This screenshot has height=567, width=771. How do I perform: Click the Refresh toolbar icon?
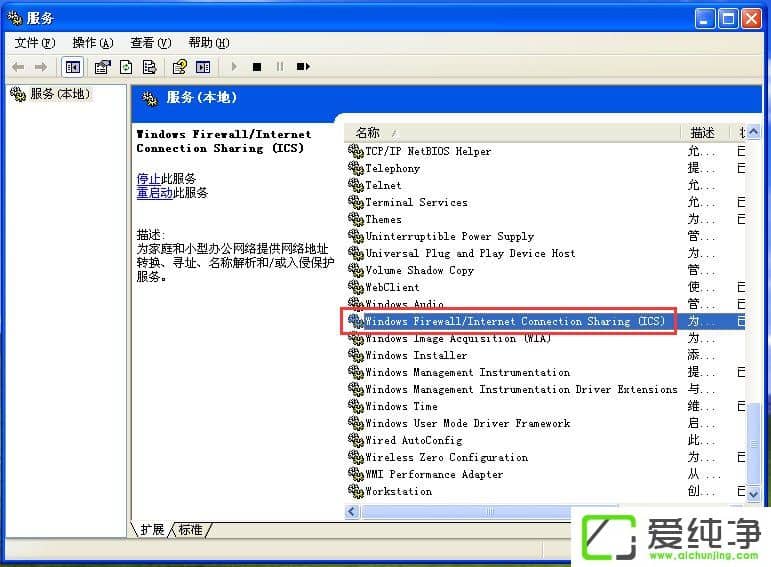click(126, 67)
